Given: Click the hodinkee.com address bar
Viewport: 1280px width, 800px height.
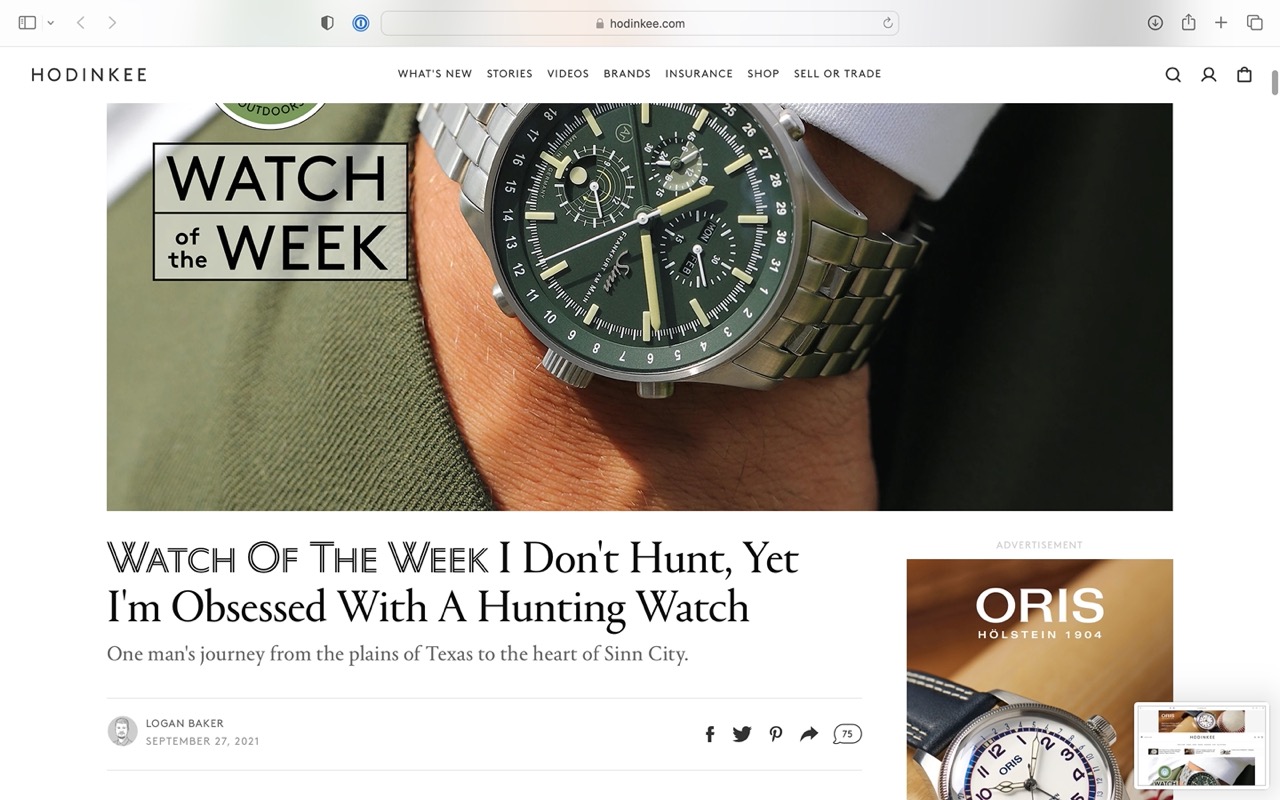Looking at the screenshot, I should click(x=640, y=23).
